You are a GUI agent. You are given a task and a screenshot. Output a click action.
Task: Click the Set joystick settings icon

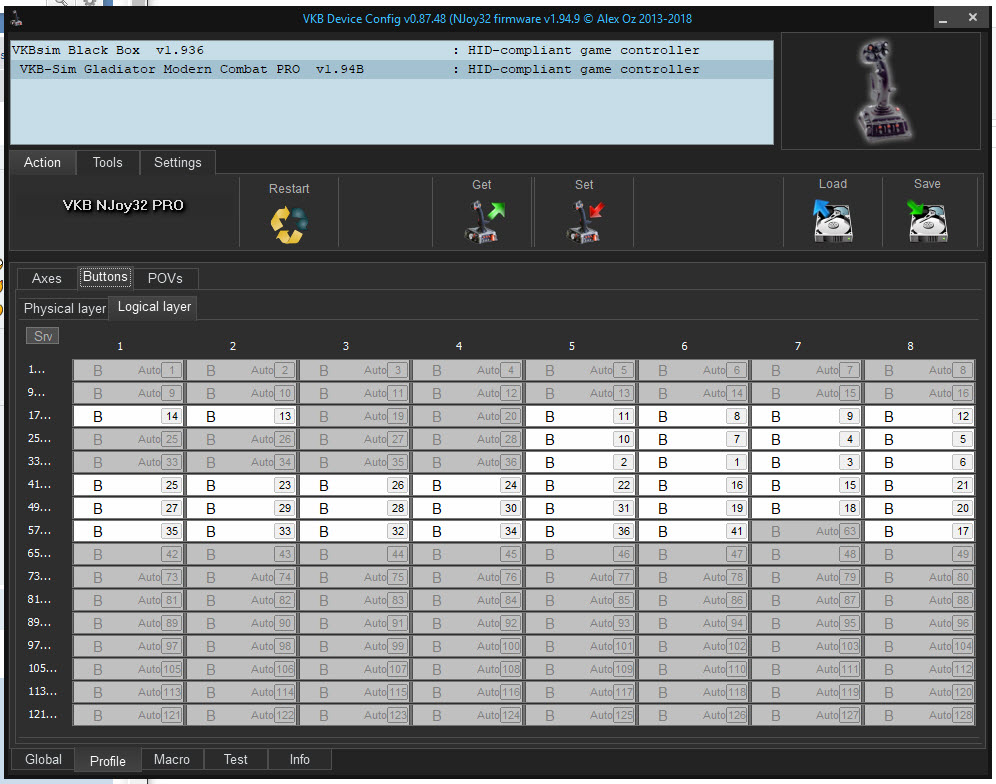pos(584,221)
